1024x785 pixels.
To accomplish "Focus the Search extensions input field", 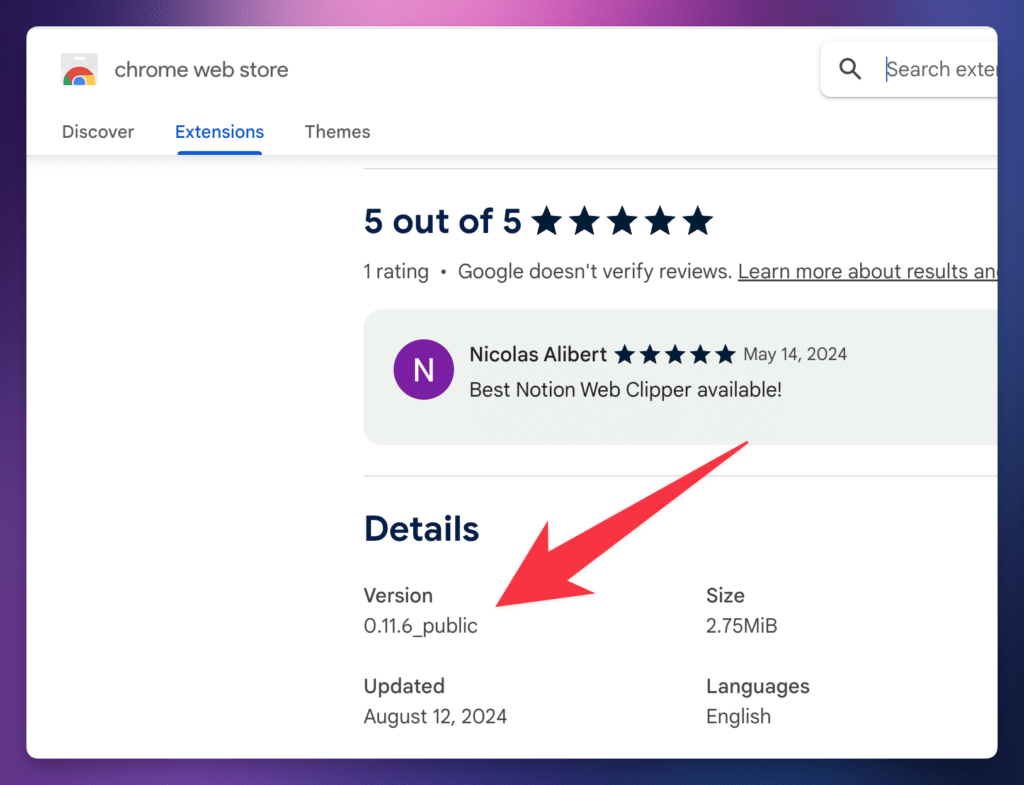I will point(940,69).
